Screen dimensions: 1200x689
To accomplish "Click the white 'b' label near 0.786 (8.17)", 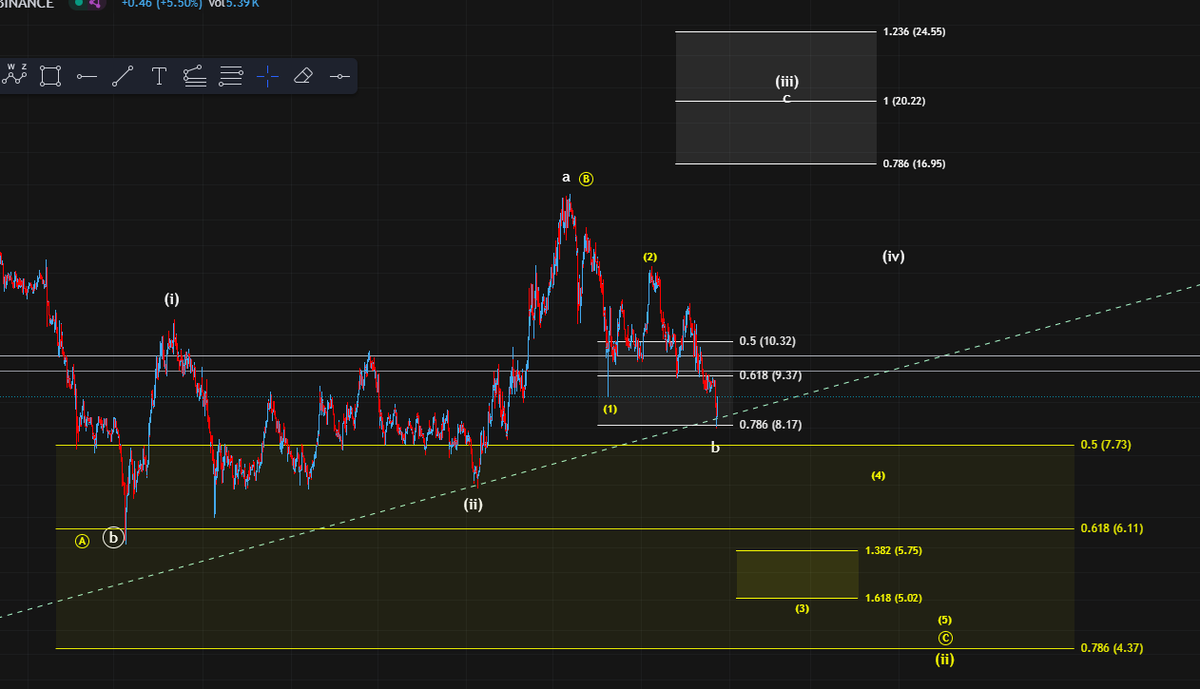I will (x=715, y=447).
